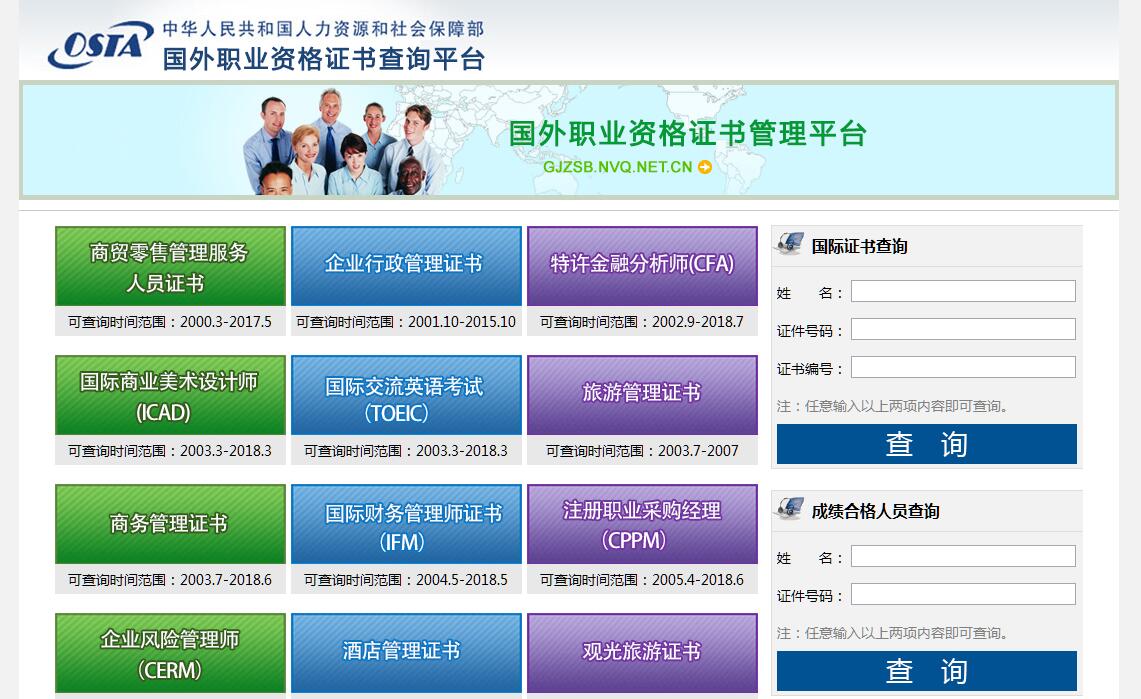Select 特许金融分析师(CFA) certificate tile
Screen dimensions: 1141x699
pos(642,266)
